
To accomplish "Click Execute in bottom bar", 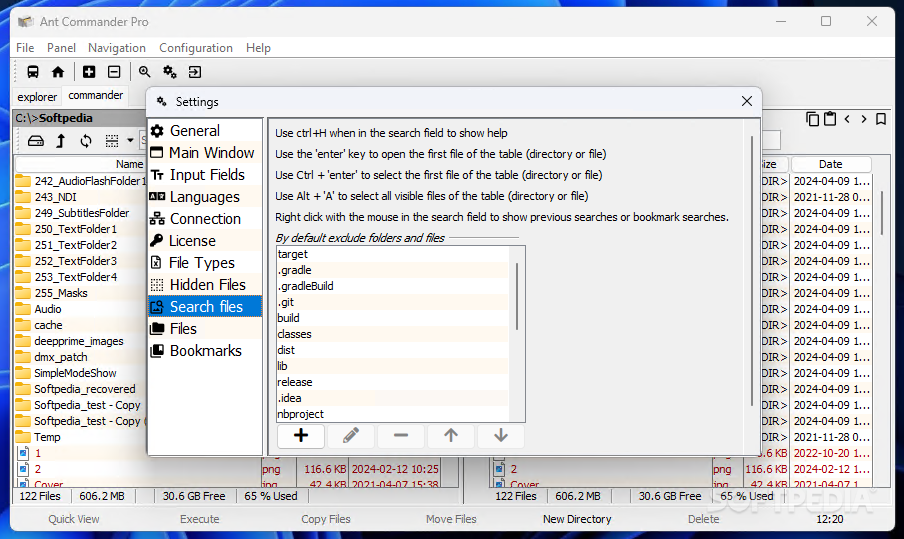I will tap(199, 519).
